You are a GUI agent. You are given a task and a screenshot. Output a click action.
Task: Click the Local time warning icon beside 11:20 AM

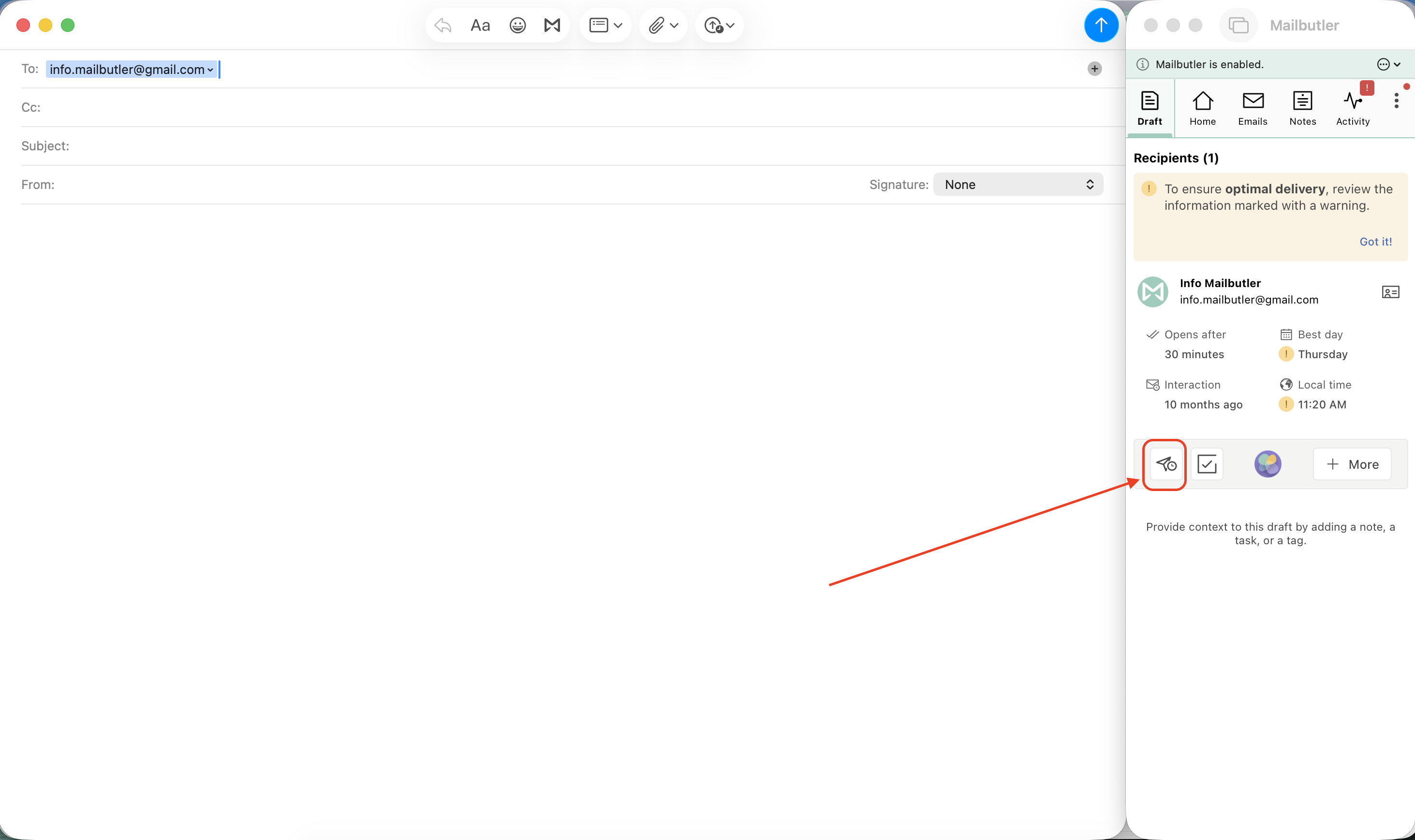pyautogui.click(x=1285, y=404)
